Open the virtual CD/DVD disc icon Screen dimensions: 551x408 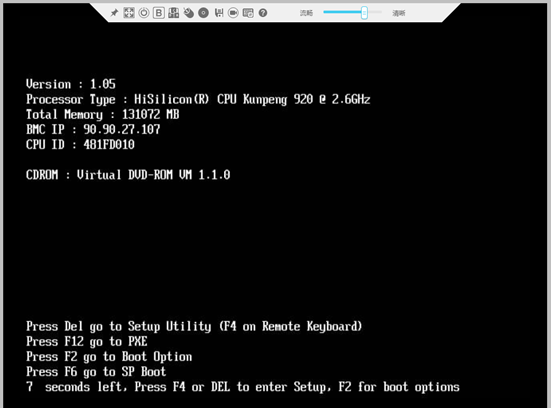(203, 13)
